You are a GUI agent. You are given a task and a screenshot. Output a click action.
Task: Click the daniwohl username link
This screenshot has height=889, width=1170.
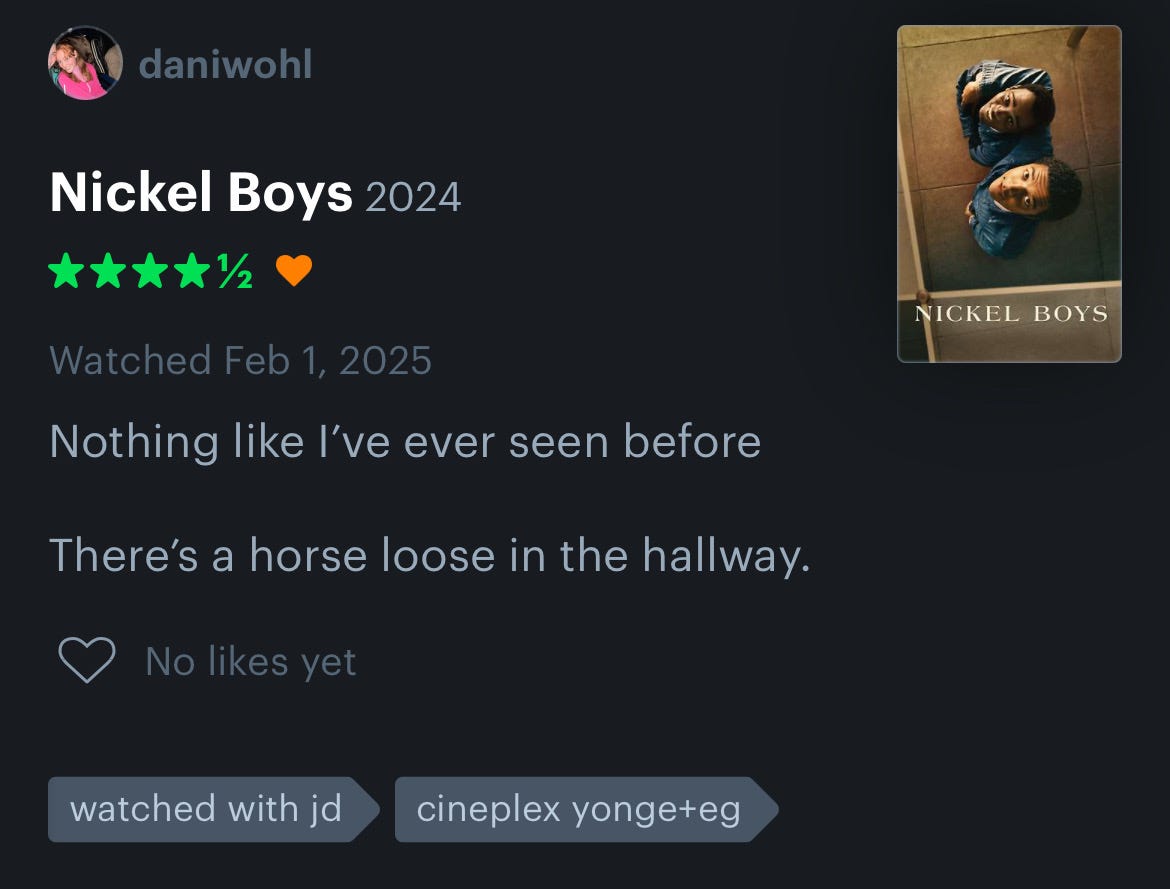point(225,64)
